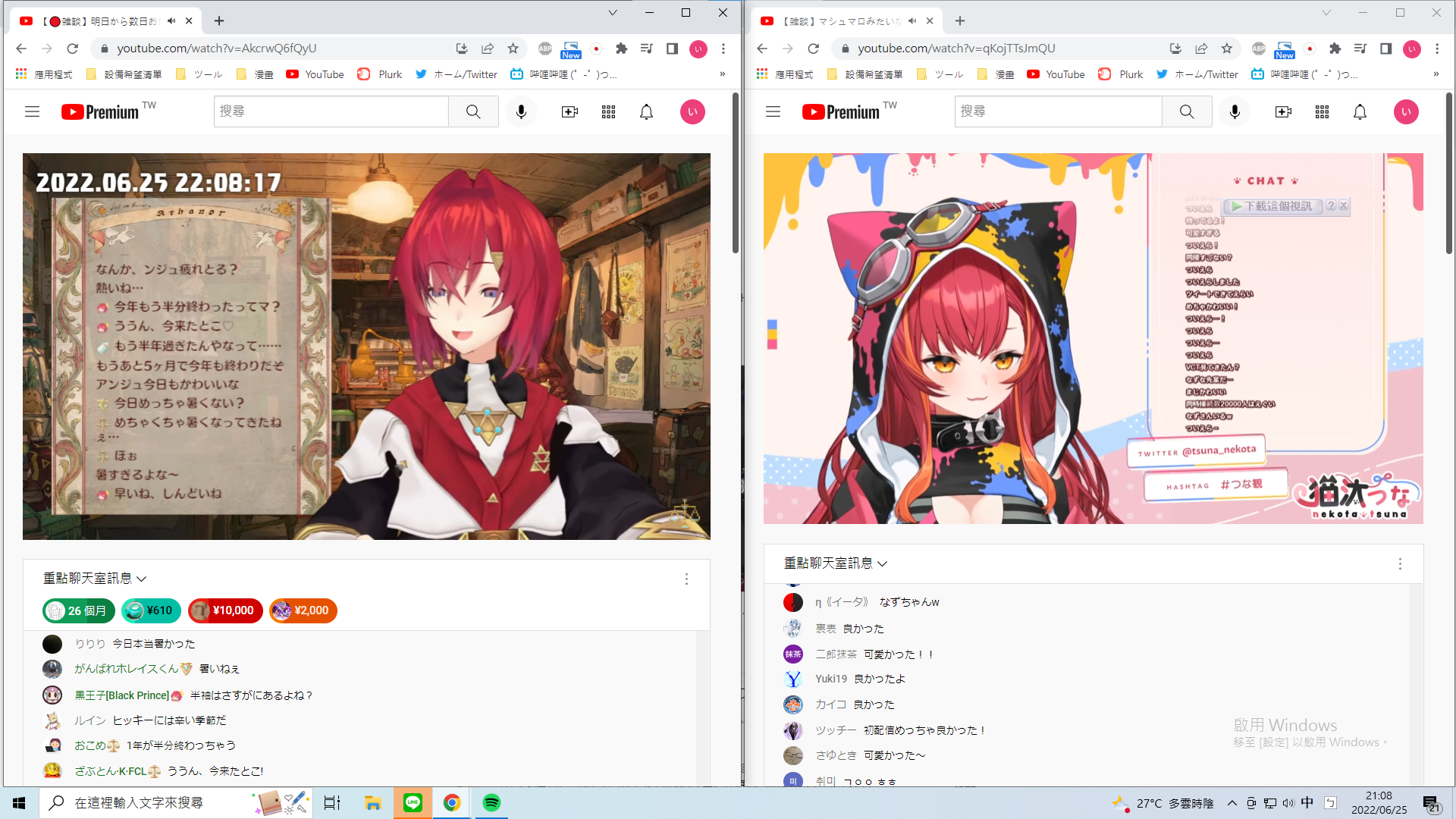Screen dimensions: 1456x819
Task: Open the guide menu in right YouTube window
Action: [x=773, y=111]
